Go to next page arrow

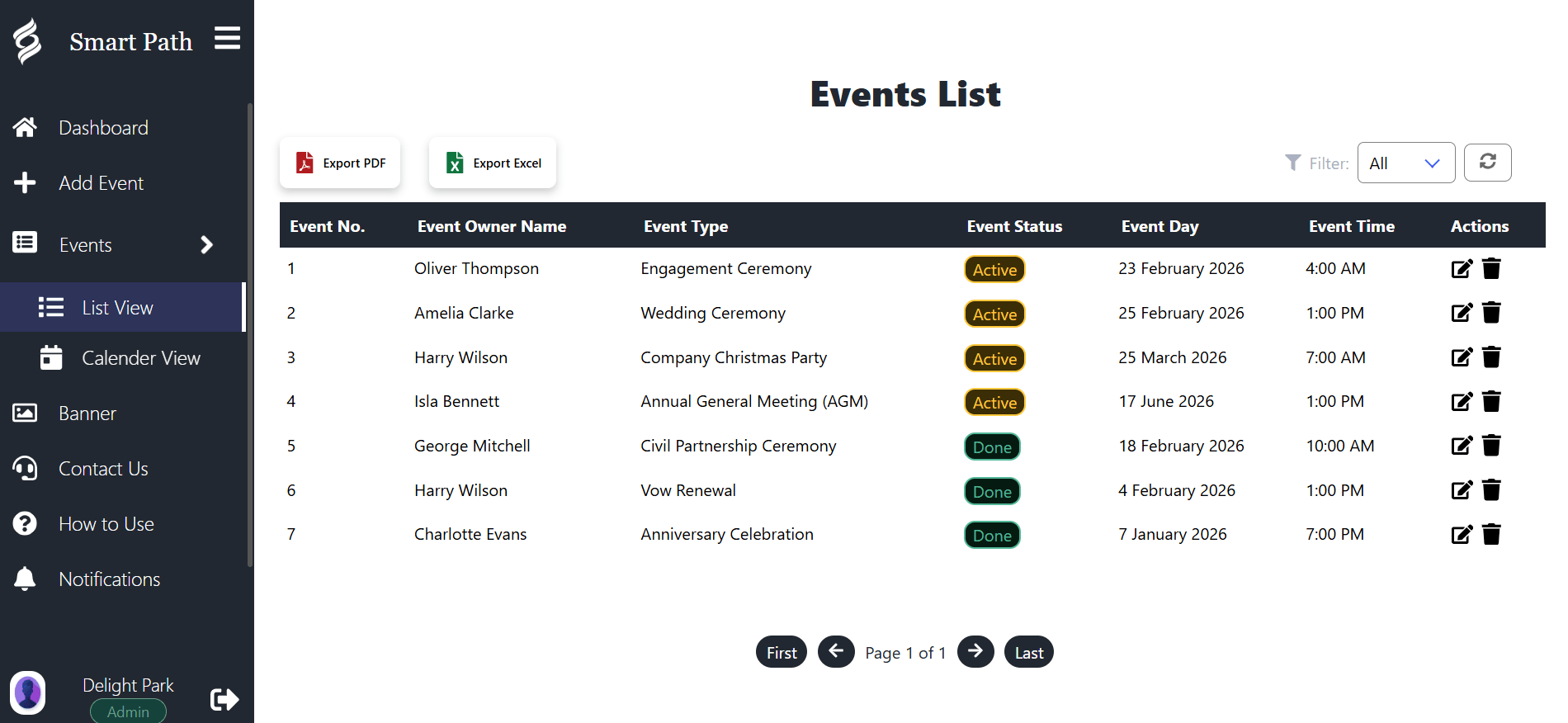point(975,652)
